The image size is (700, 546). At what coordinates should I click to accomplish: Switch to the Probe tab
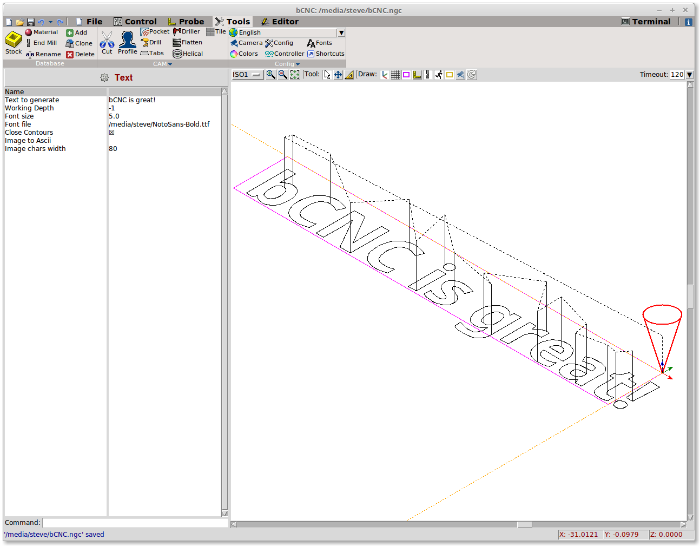tap(186, 21)
